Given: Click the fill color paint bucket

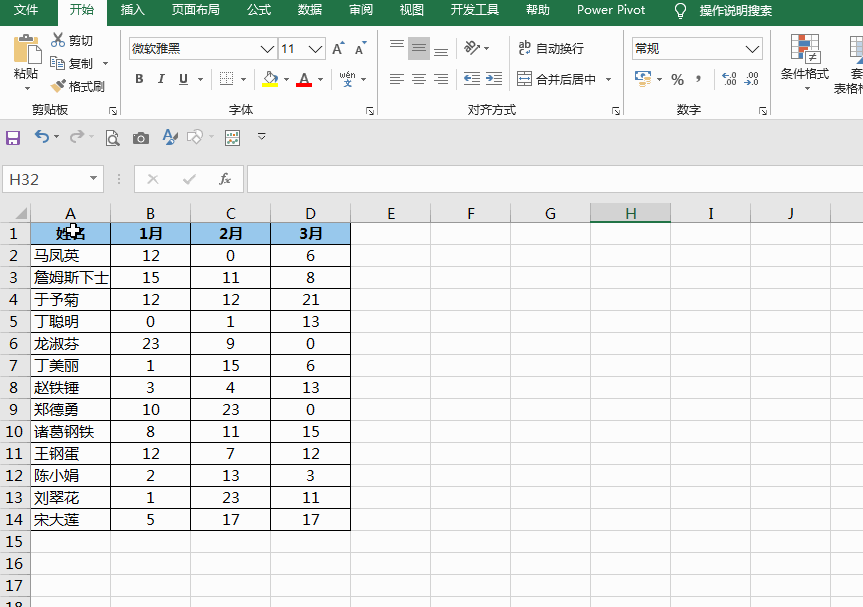Looking at the screenshot, I should pos(270,79).
